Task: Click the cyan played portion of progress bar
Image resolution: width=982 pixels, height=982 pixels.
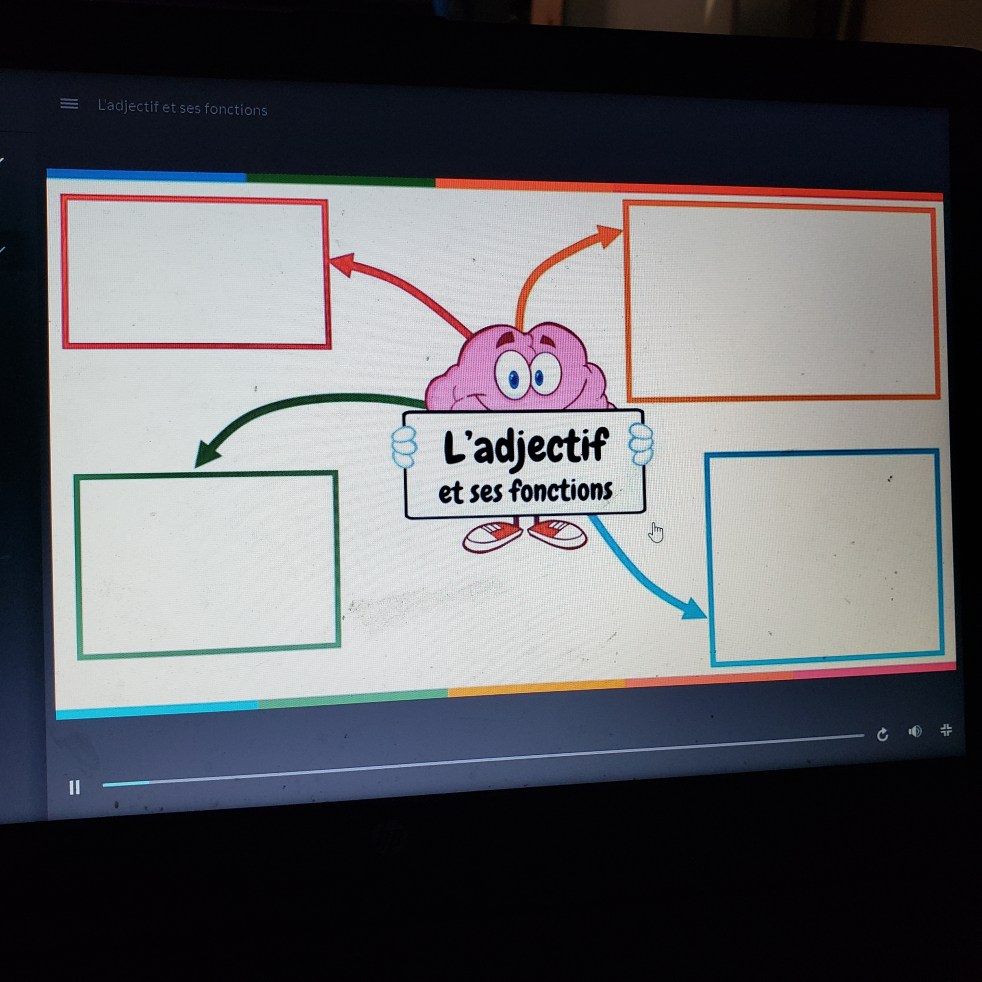Action: pos(125,784)
